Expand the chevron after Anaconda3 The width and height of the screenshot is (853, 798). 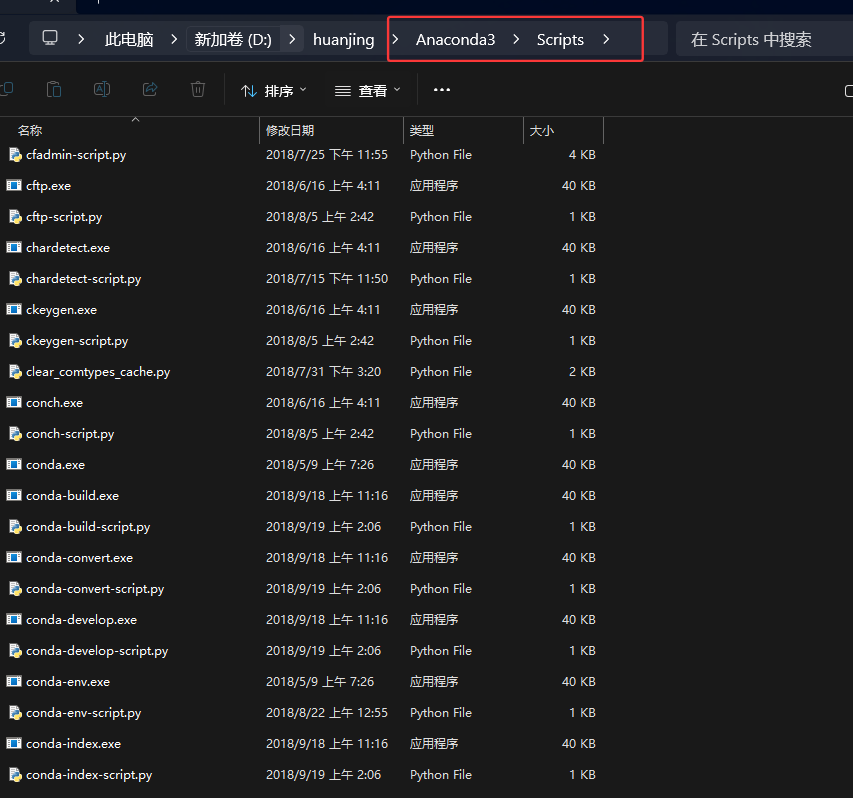tap(516, 39)
